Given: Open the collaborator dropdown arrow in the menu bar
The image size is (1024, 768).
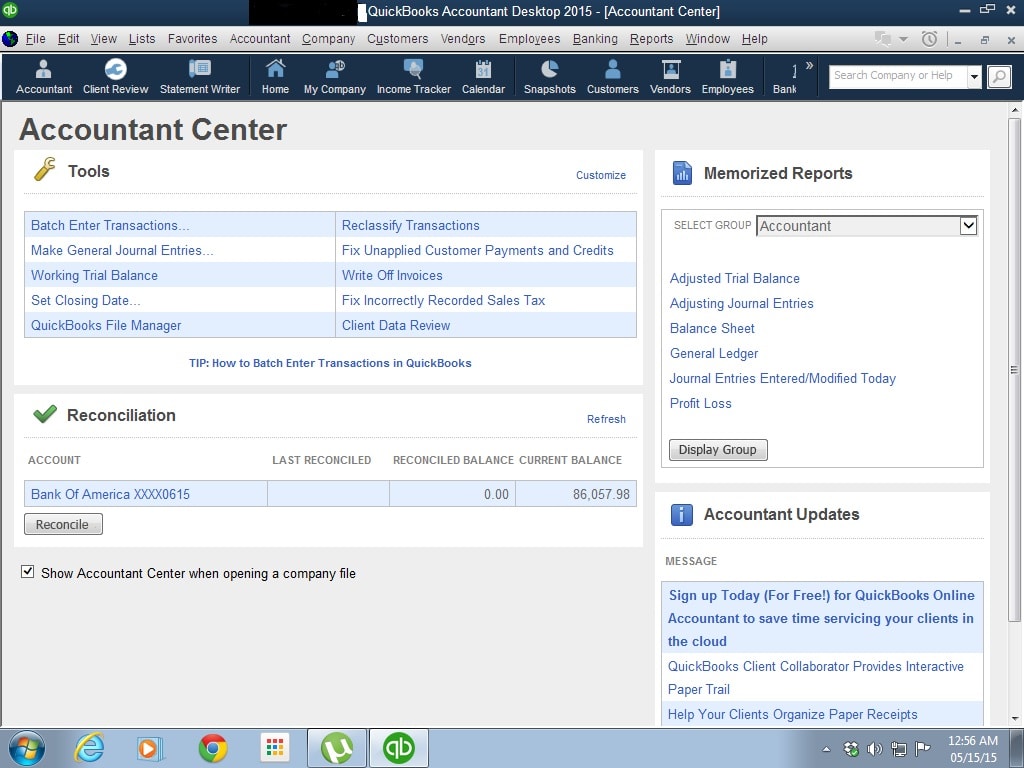Looking at the screenshot, I should (903, 39).
